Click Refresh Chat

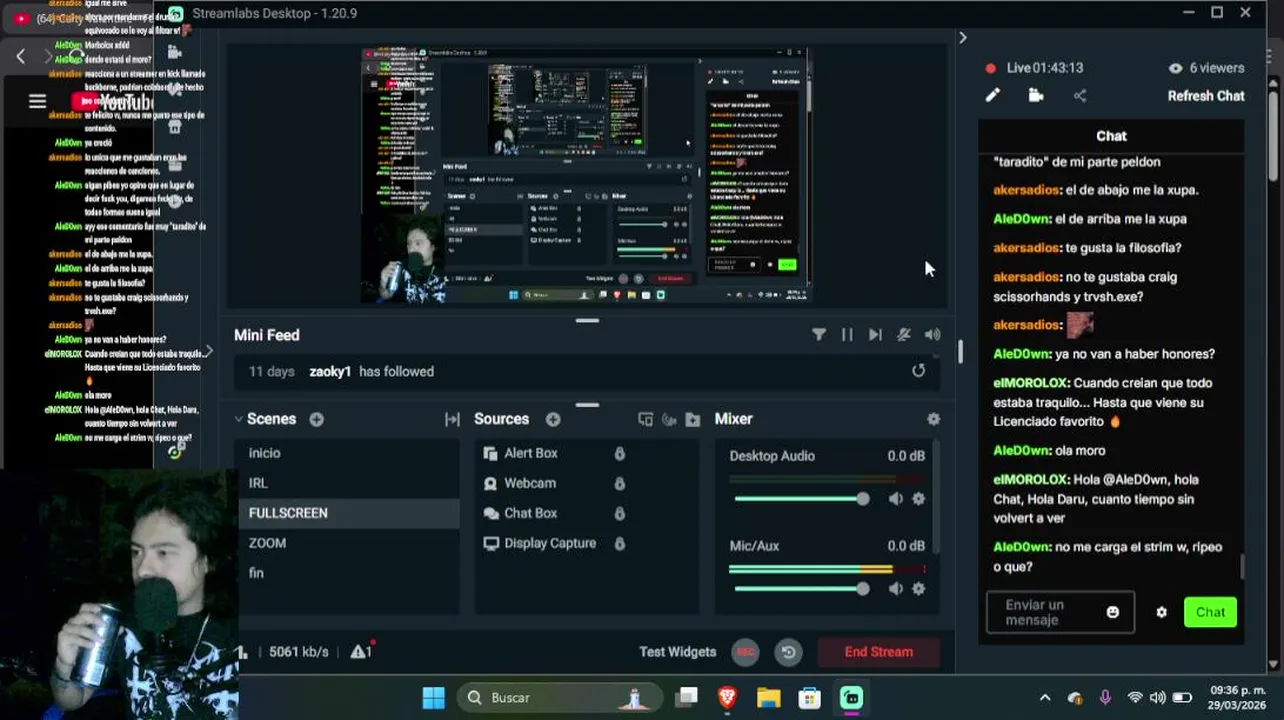[x=1206, y=96]
